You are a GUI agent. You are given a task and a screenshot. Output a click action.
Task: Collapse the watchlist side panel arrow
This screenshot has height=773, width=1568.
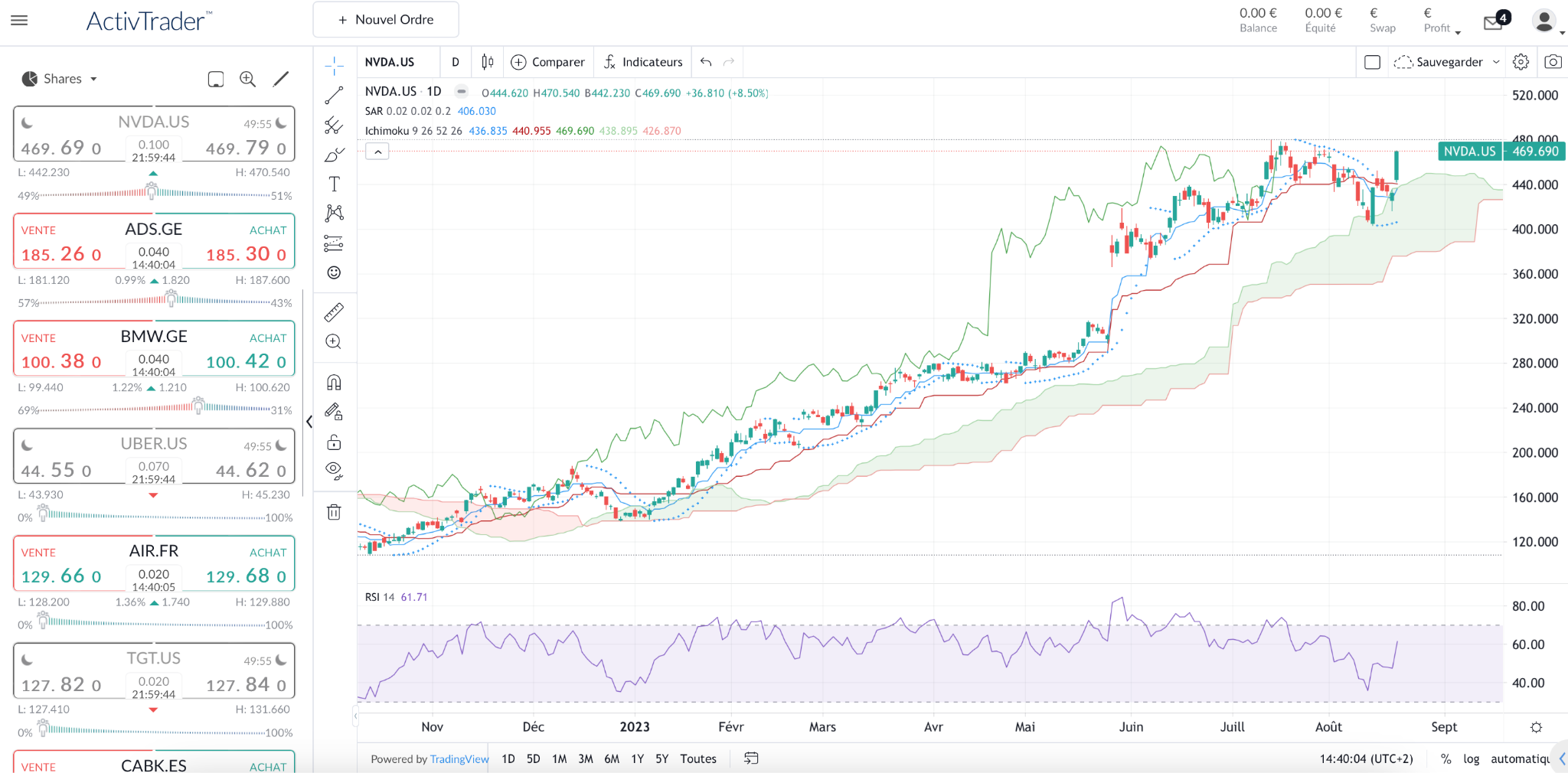(x=309, y=422)
